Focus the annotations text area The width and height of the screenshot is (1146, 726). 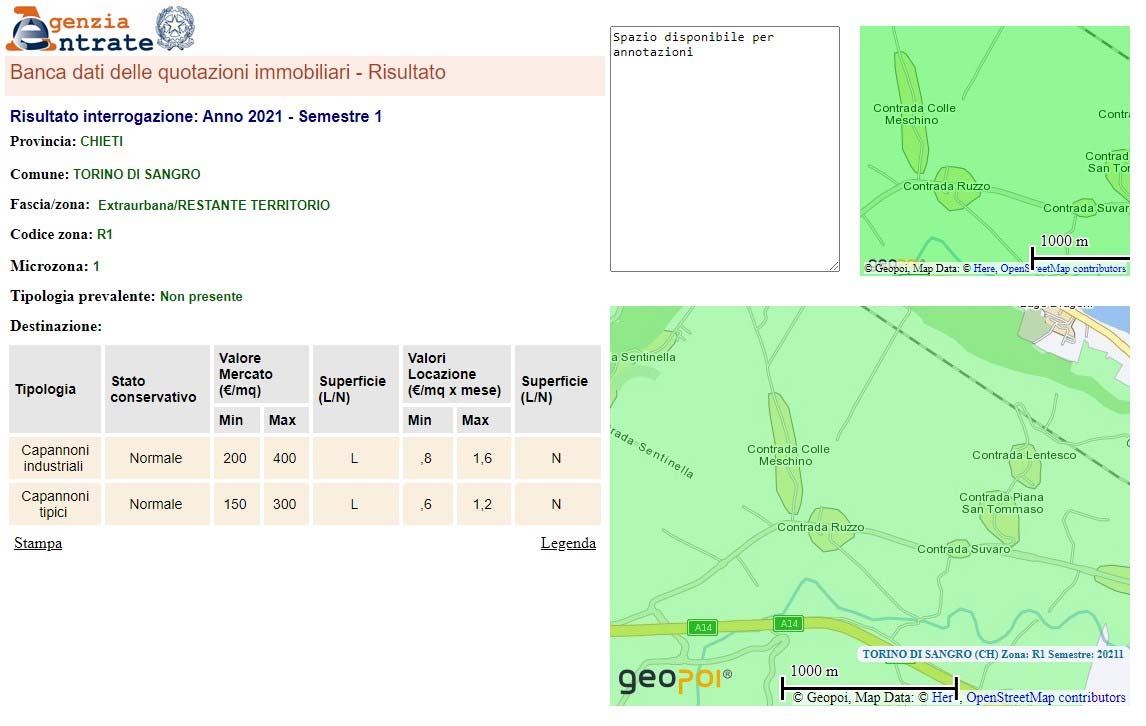(724, 148)
